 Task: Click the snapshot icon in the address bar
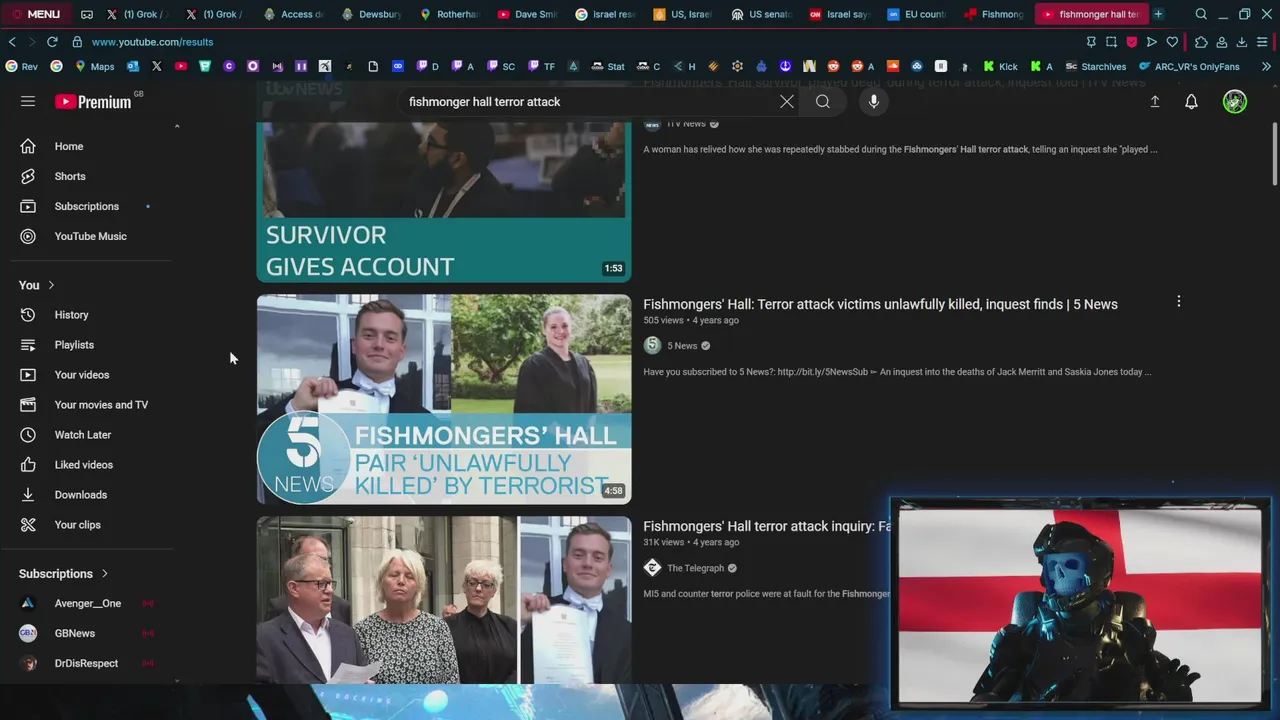point(1111,42)
